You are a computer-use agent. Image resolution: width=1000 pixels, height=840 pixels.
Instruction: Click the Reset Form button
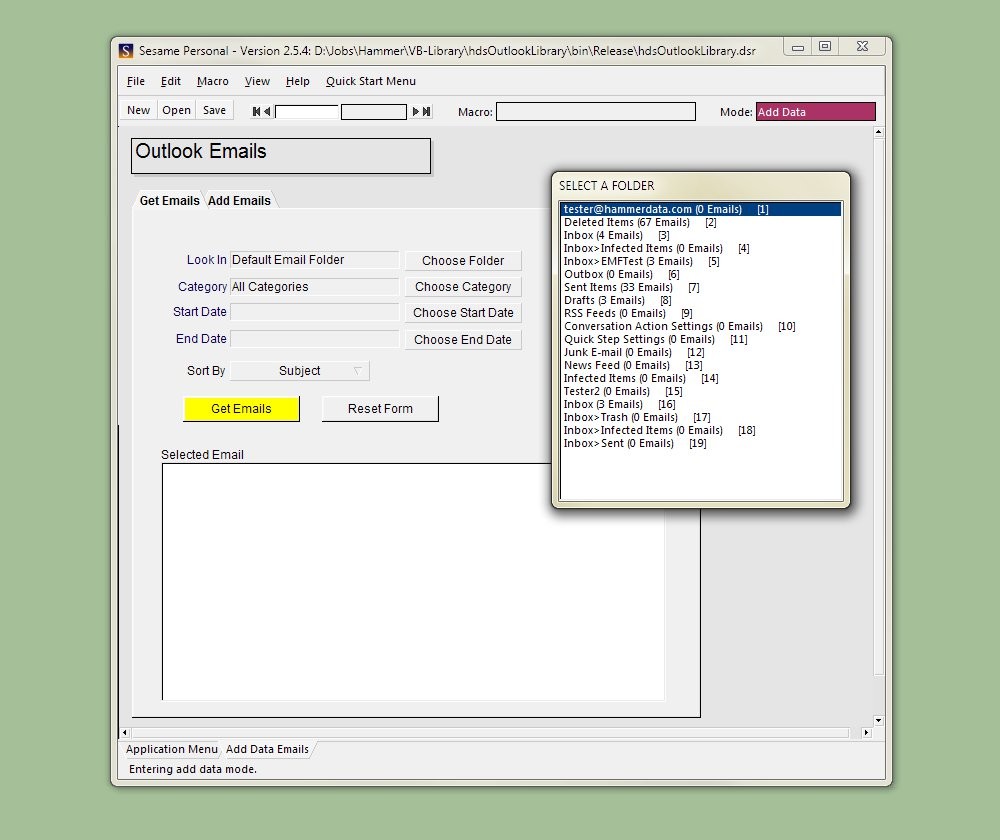(380, 409)
